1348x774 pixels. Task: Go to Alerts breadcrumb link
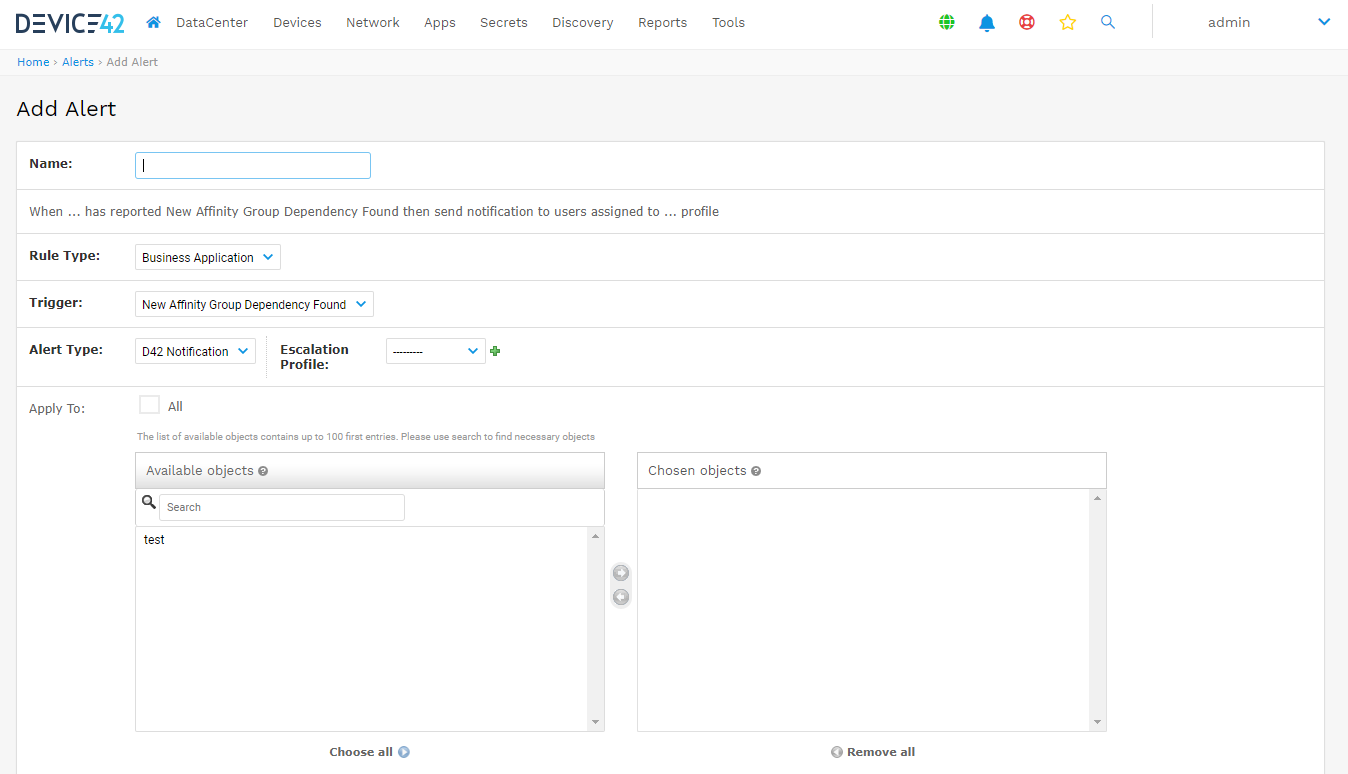(78, 62)
